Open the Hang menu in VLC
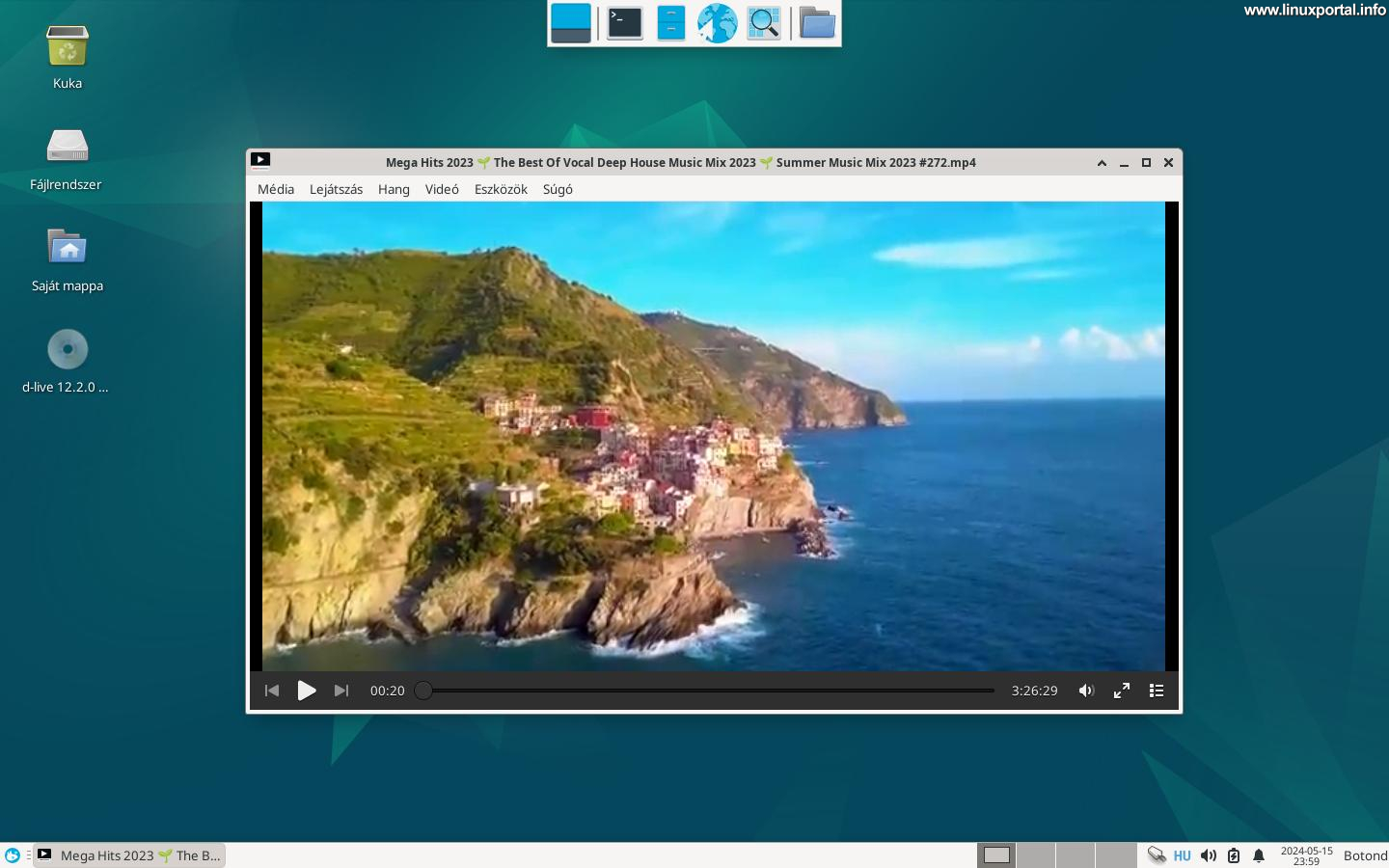Screen dimensions: 1389x868 coord(394,189)
